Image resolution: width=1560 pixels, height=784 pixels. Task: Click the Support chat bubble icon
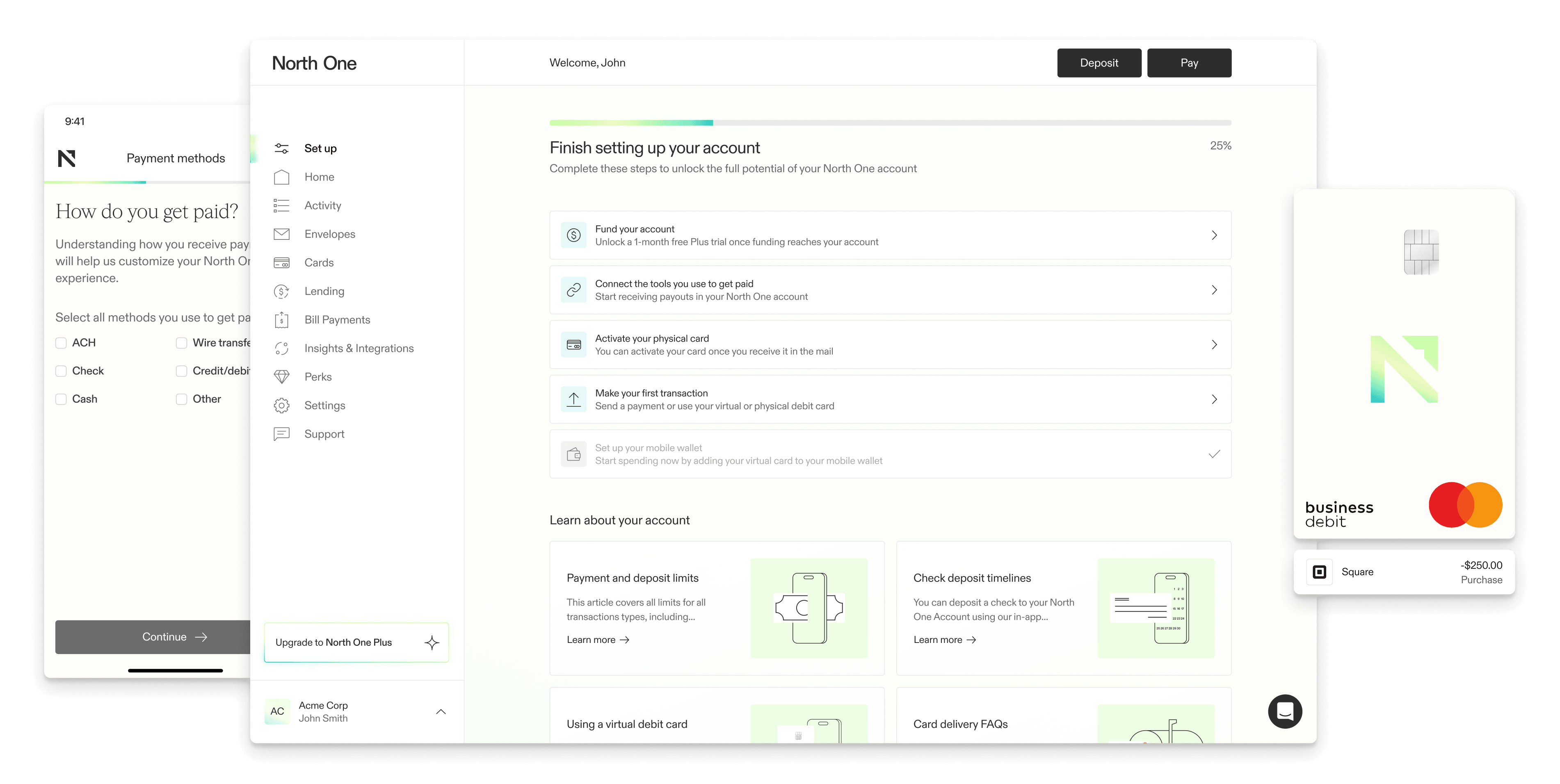[x=281, y=434]
